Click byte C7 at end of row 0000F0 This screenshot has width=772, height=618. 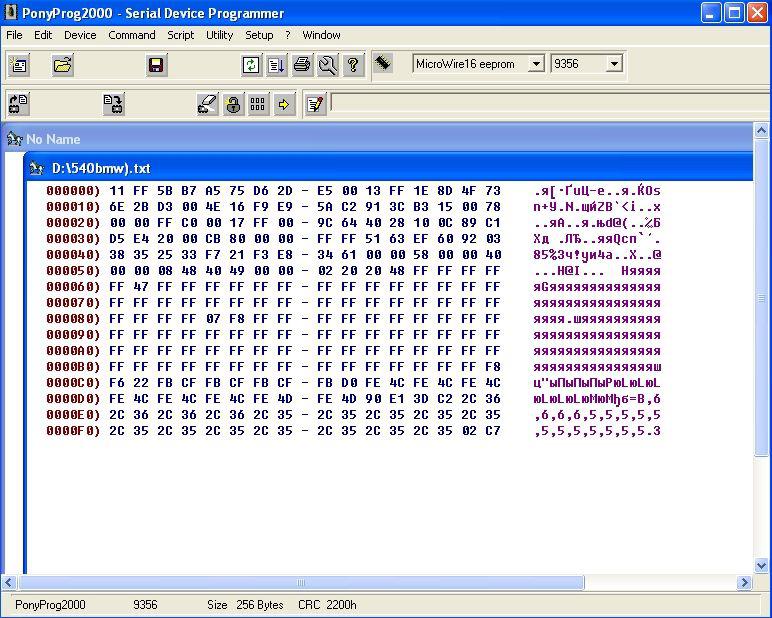pyautogui.click(x=493, y=431)
